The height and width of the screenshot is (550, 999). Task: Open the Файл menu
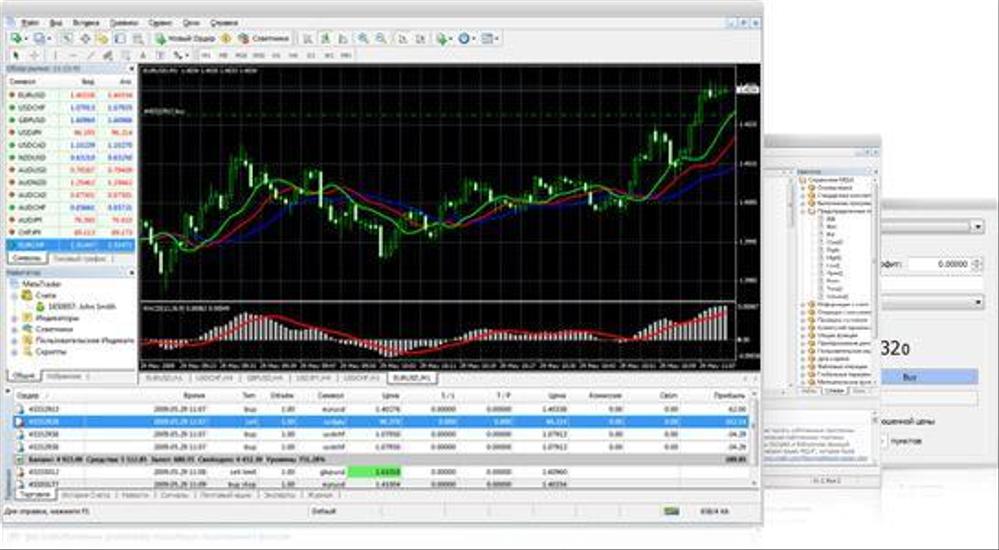coord(30,22)
